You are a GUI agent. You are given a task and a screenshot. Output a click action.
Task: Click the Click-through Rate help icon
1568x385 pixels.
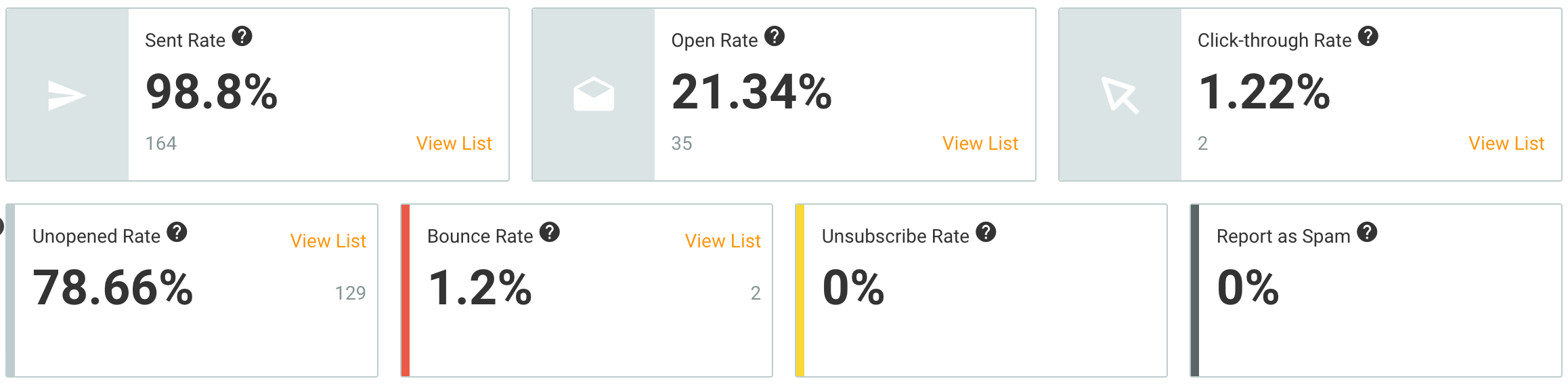(x=1368, y=37)
